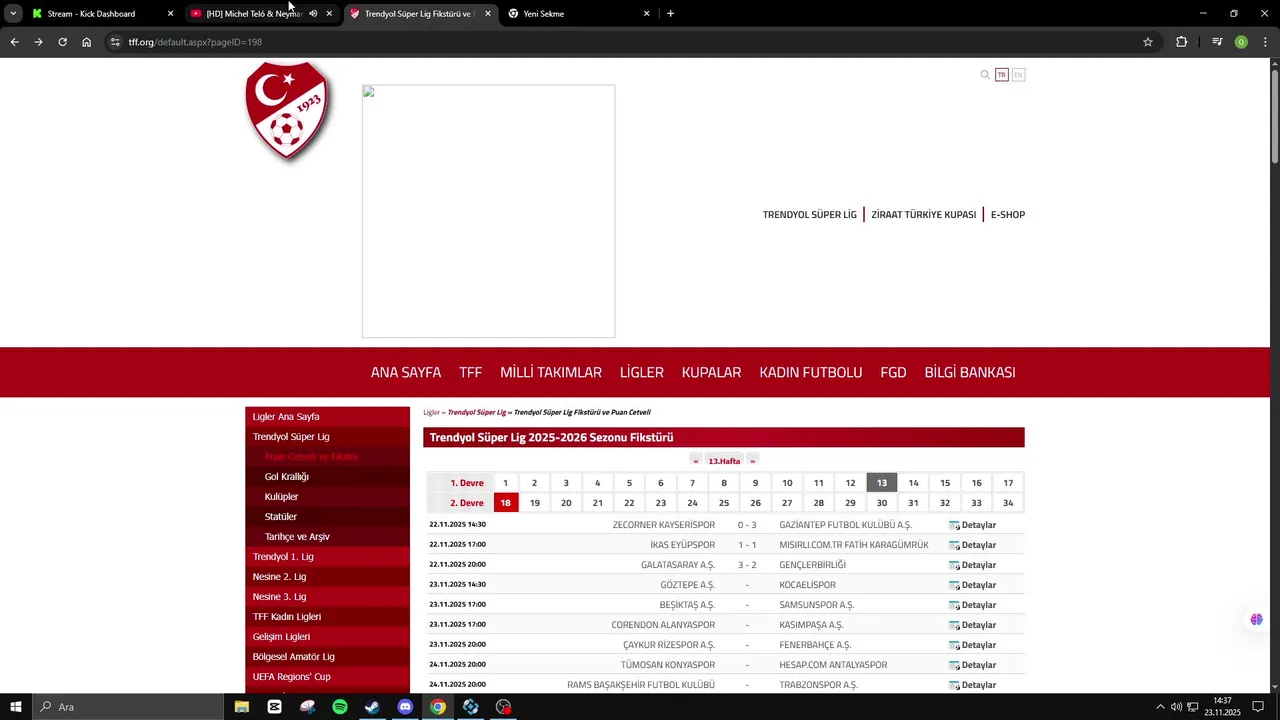Viewport: 1280px width, 720px height.
Task: Click the Ligler breadcrumb link
Action: point(431,412)
